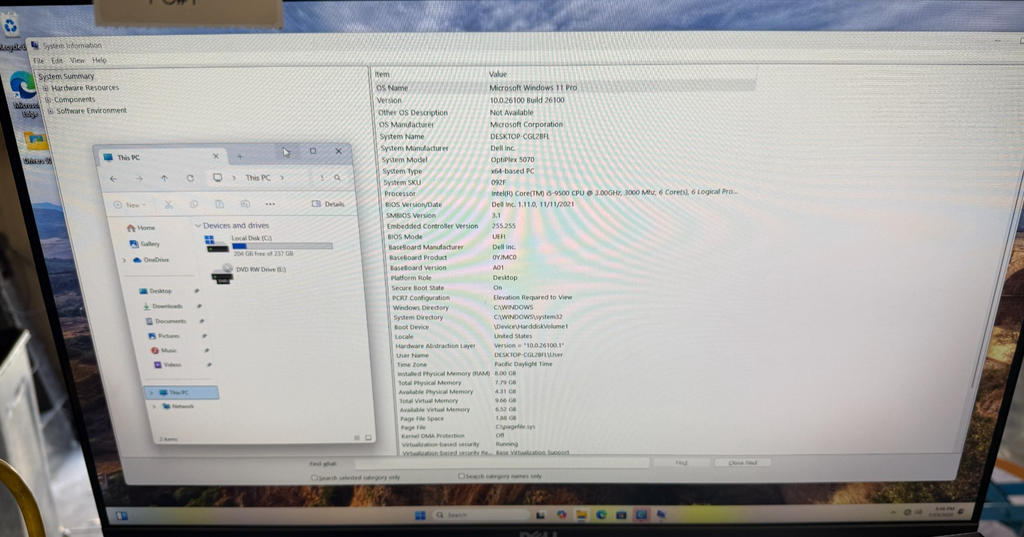Click the Cut scissors icon in toolbar
The width and height of the screenshot is (1024, 537).
coord(168,204)
